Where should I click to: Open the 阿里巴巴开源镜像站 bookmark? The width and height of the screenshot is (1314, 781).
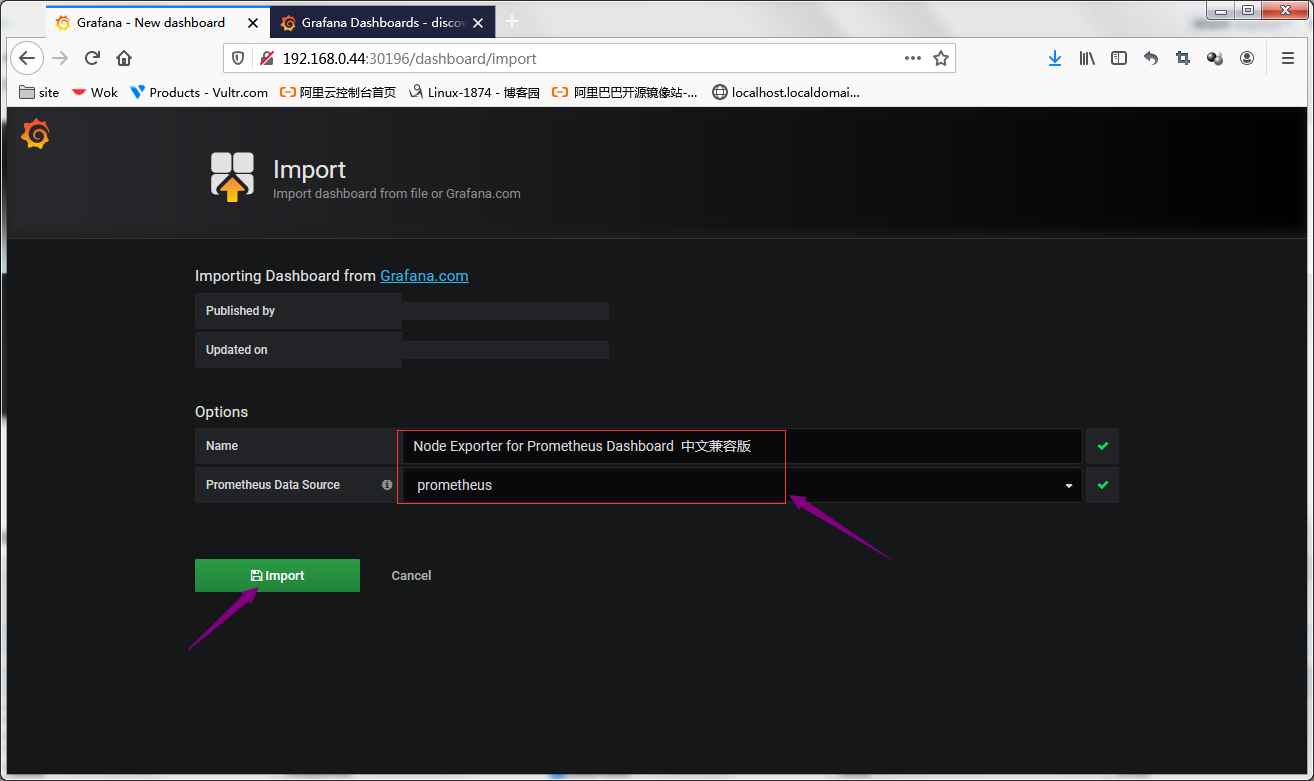[x=625, y=92]
